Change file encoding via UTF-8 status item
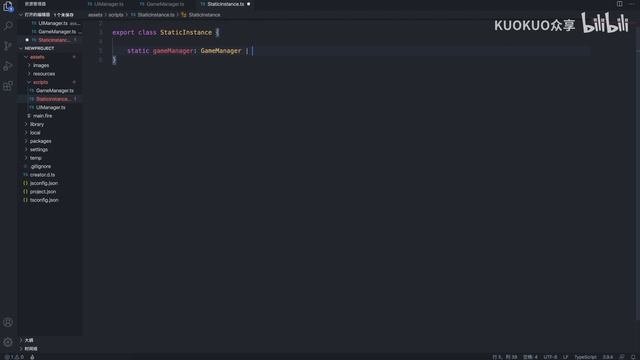 point(550,357)
